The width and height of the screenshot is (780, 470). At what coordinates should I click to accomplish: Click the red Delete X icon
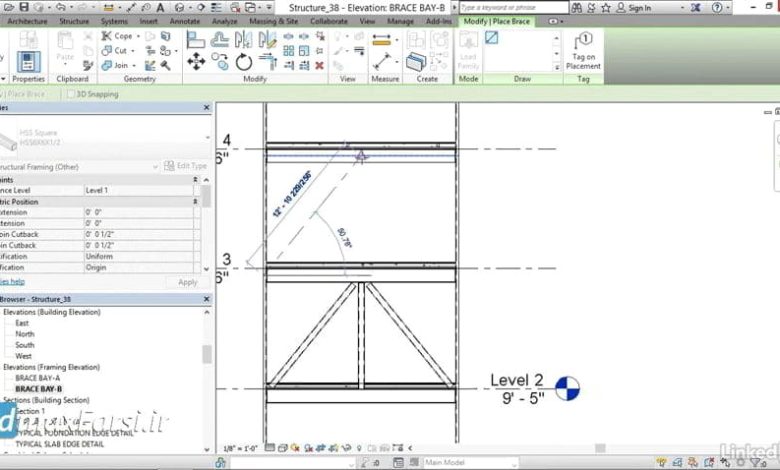319,65
